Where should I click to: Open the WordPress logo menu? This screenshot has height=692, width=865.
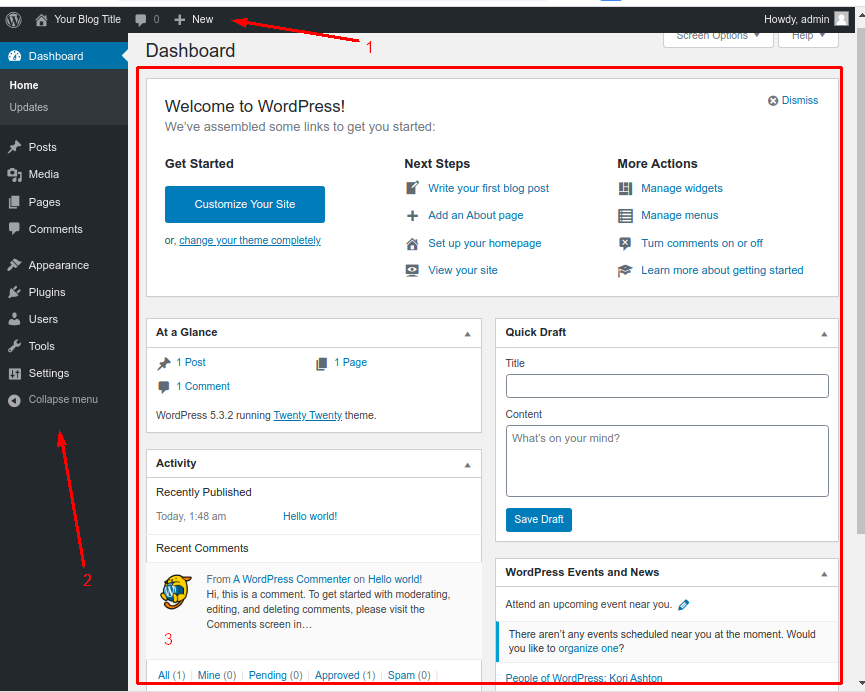coord(13,20)
